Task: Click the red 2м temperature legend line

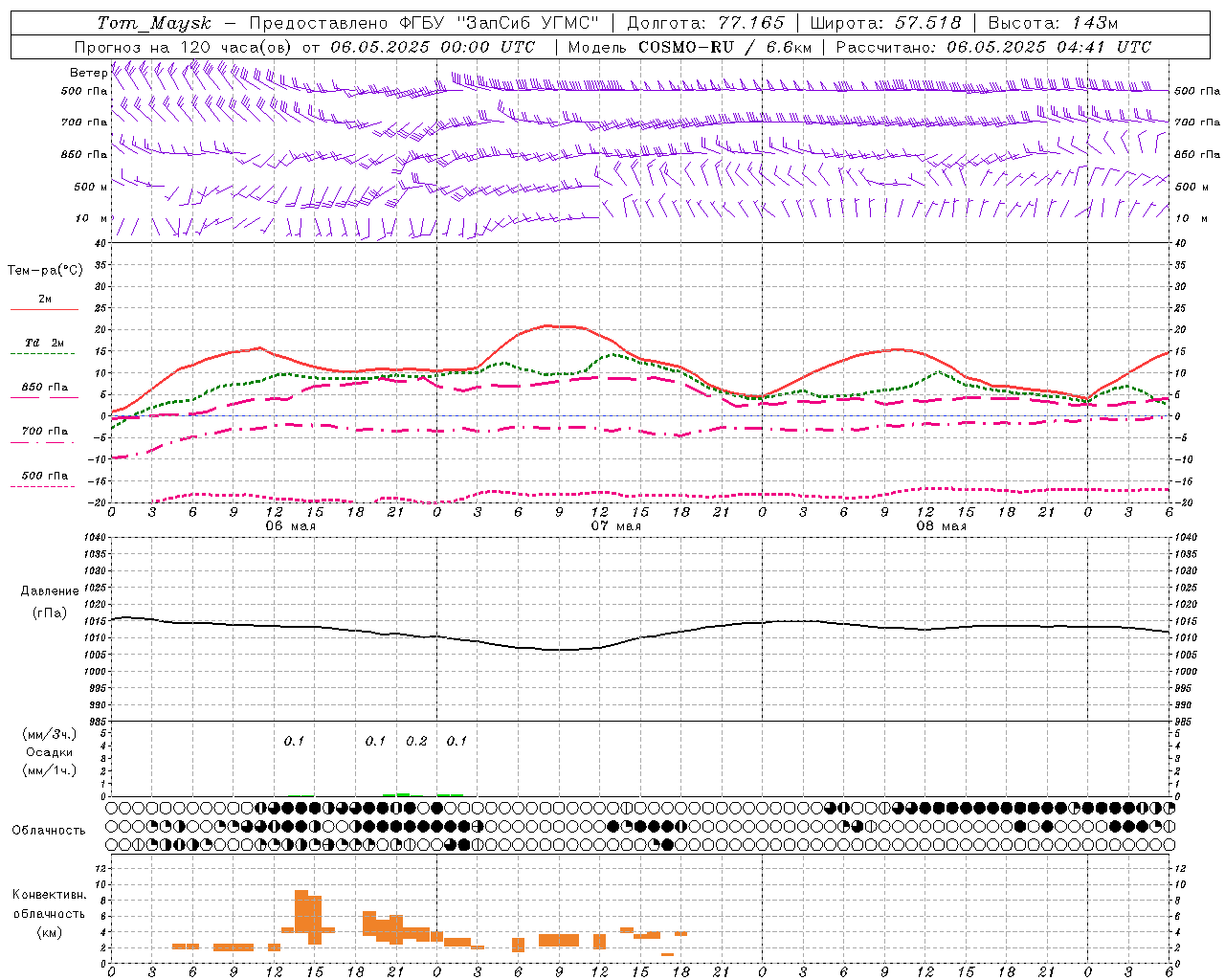Action: point(45,309)
